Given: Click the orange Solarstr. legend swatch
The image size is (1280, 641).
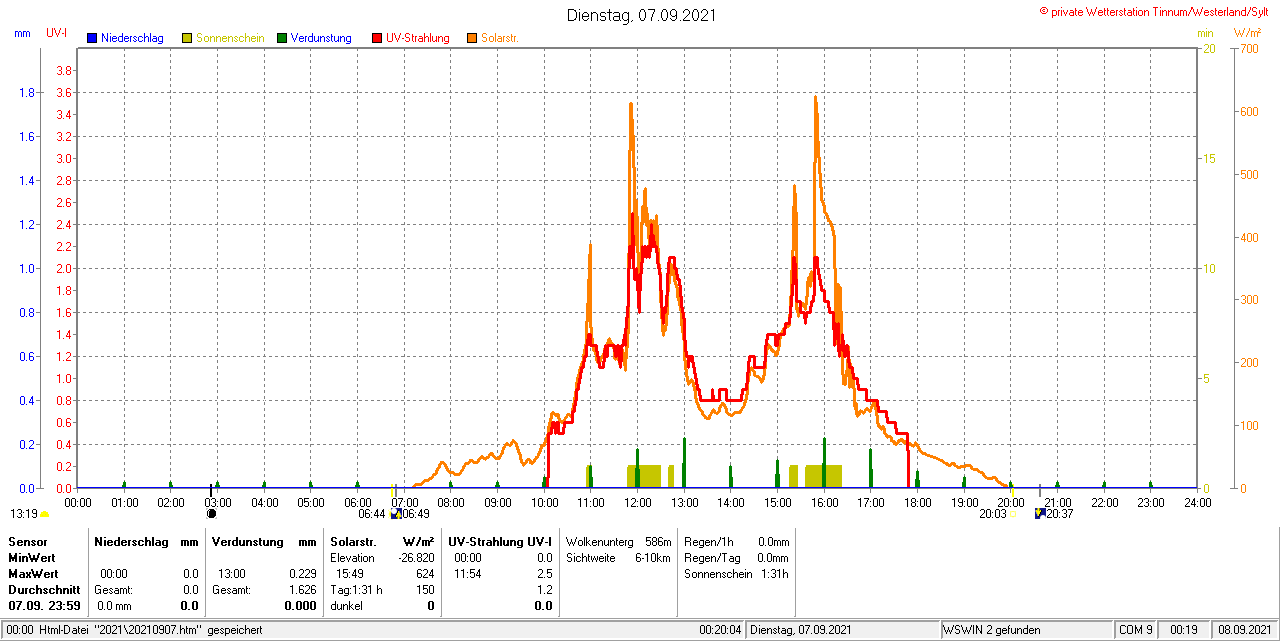Looking at the screenshot, I should tap(472, 38).
